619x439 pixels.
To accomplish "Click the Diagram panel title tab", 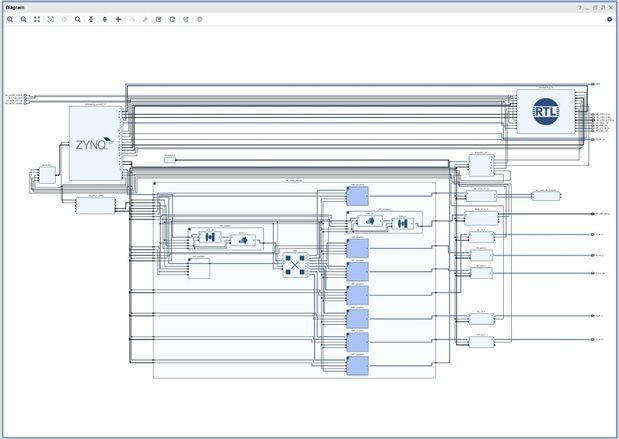I will pos(17,6).
